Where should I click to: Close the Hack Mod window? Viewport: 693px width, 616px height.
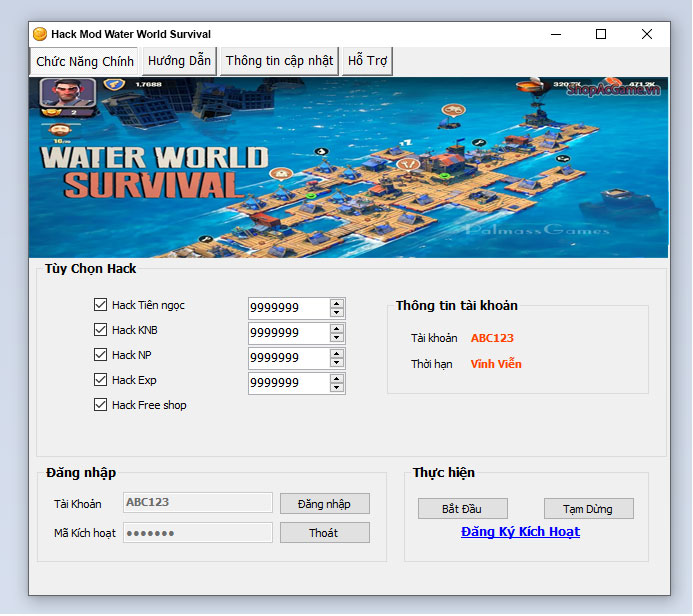[647, 34]
